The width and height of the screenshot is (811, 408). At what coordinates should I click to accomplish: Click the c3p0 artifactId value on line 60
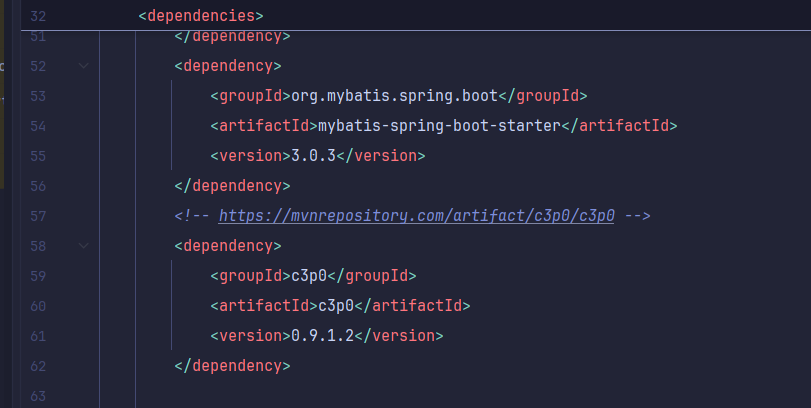pyautogui.click(x=335, y=306)
